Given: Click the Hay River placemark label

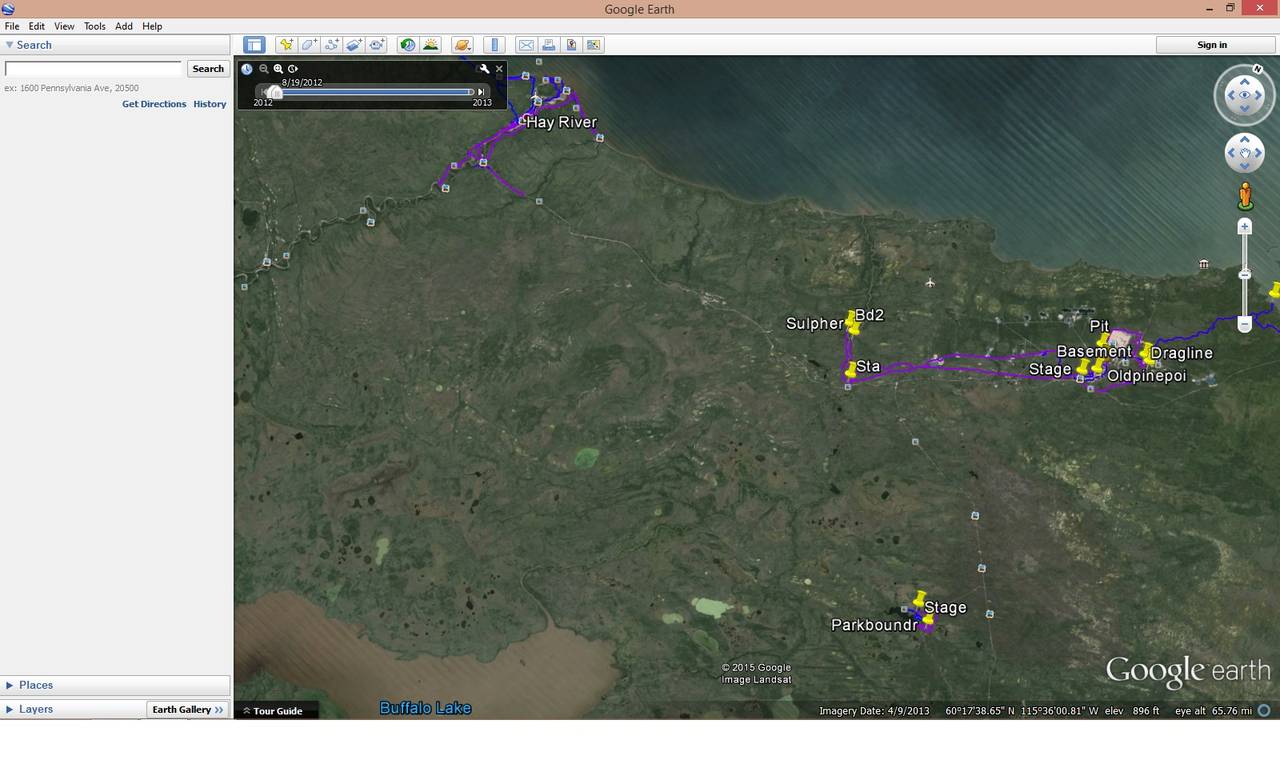Looking at the screenshot, I should pos(561,122).
